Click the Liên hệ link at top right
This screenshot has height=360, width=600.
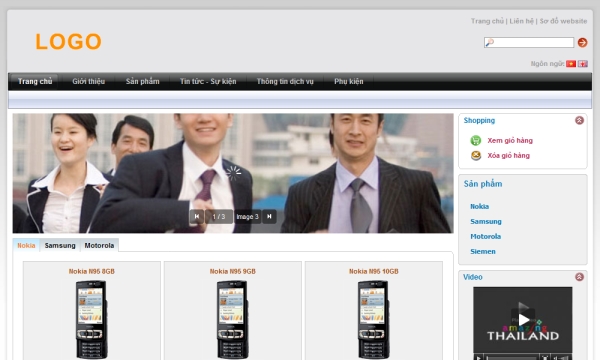tap(521, 21)
